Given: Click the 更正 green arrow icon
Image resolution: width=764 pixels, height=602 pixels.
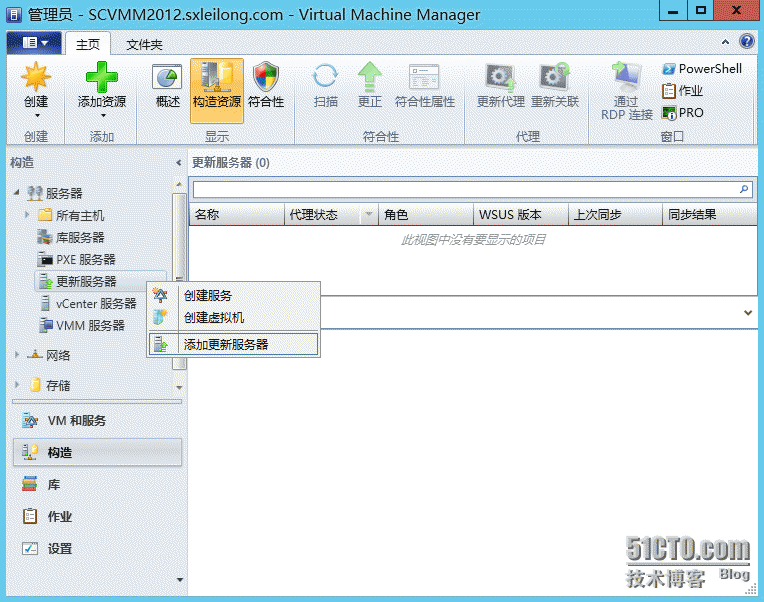Looking at the screenshot, I should (370, 77).
